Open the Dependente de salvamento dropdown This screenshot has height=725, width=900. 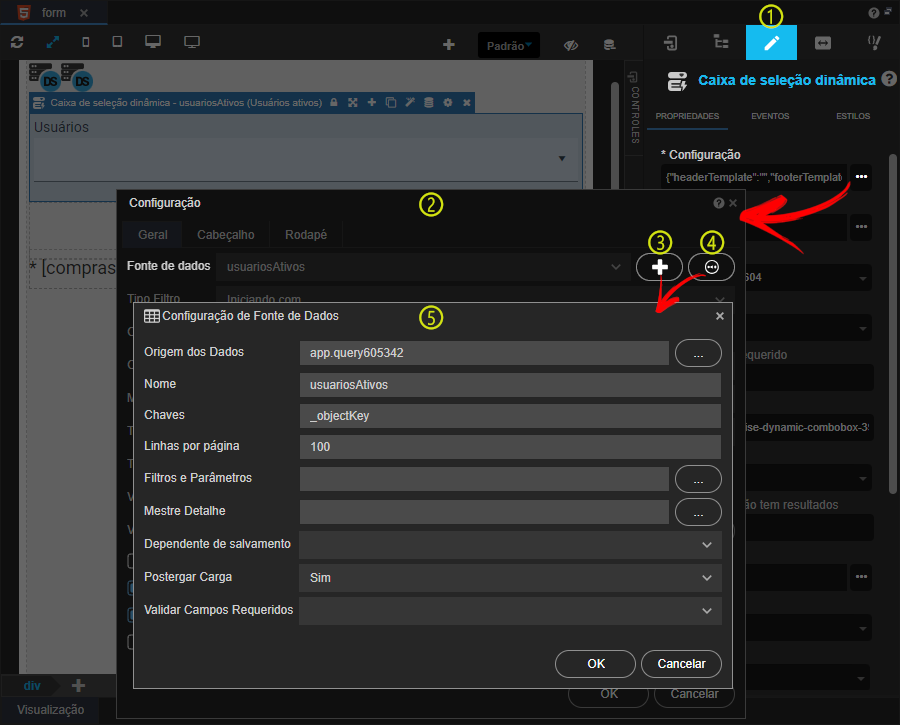[510, 544]
